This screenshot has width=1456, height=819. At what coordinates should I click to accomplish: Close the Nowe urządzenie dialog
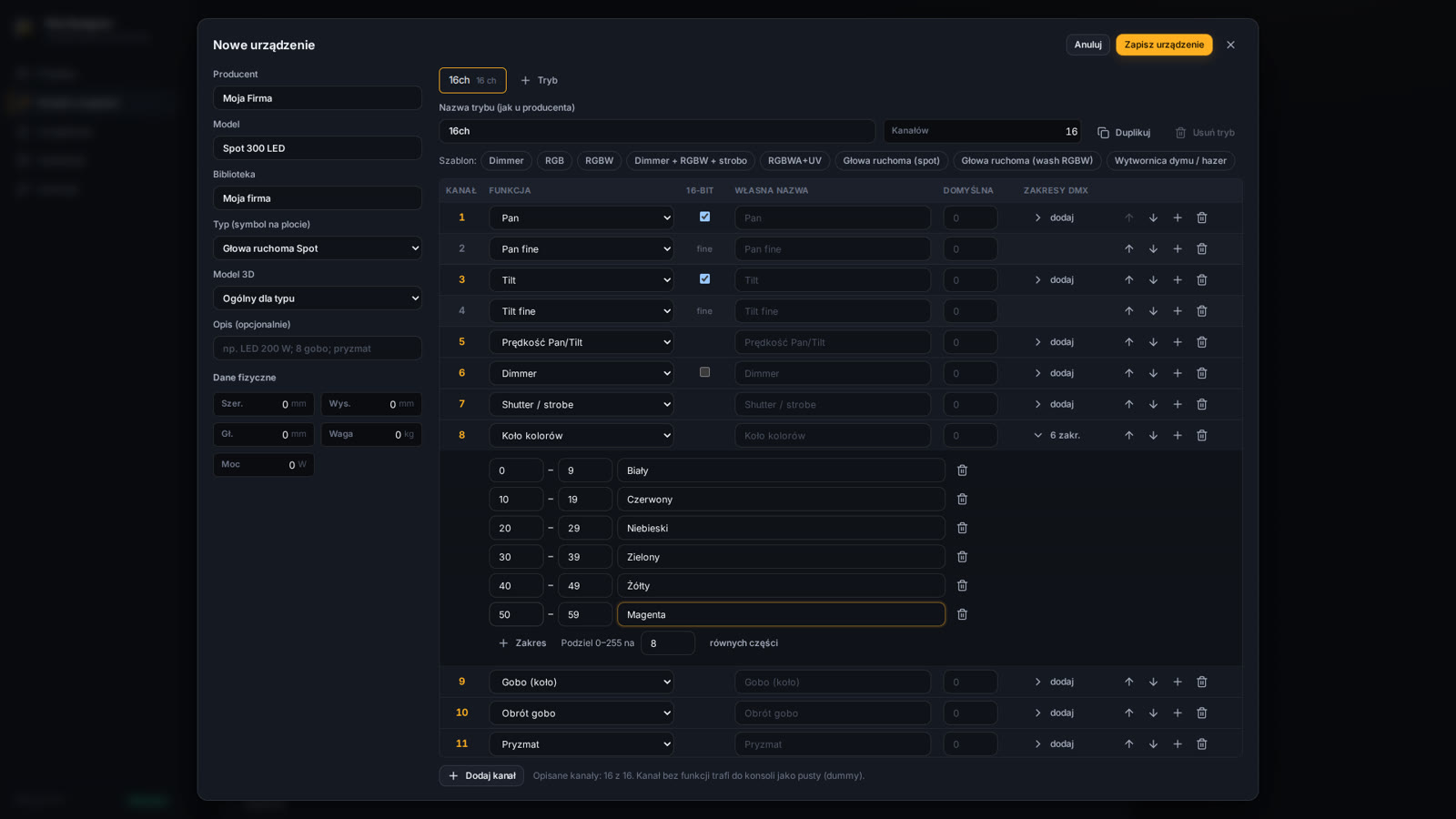(1230, 45)
